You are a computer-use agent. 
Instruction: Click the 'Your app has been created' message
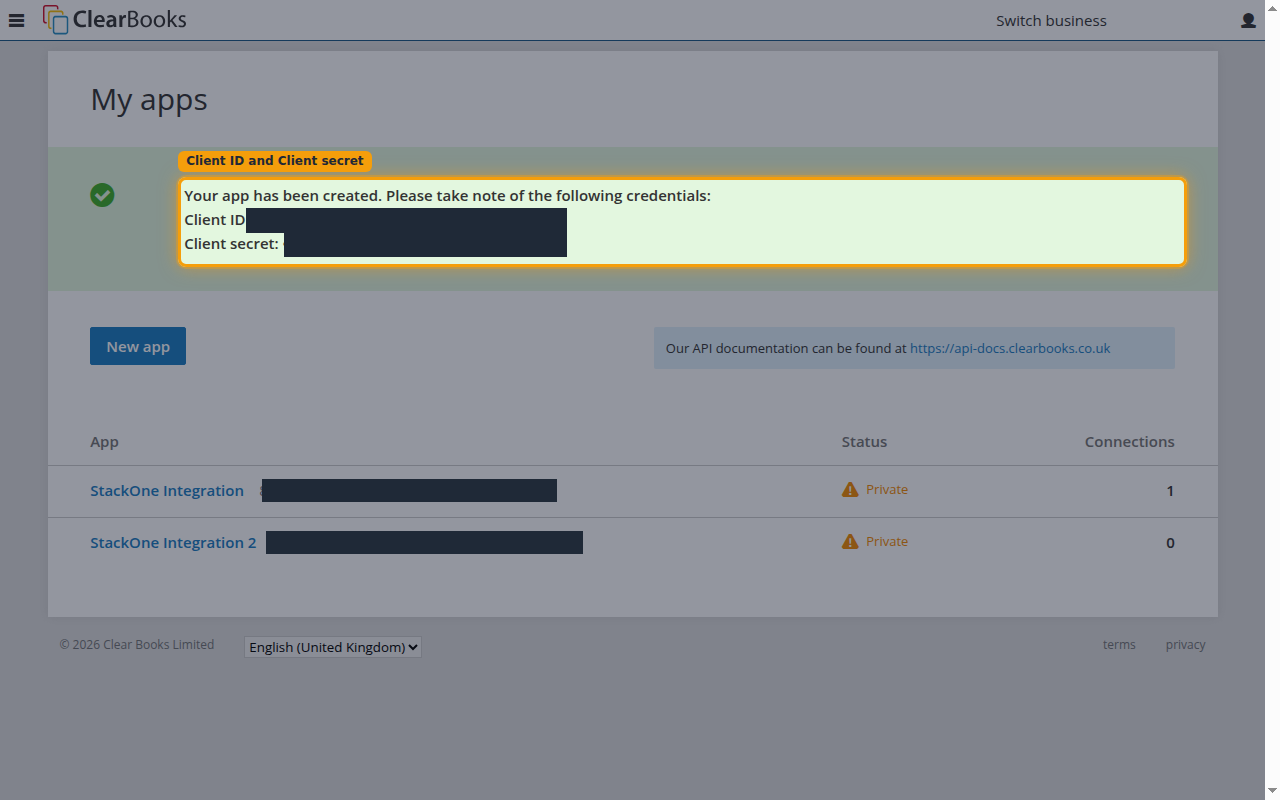pos(447,196)
